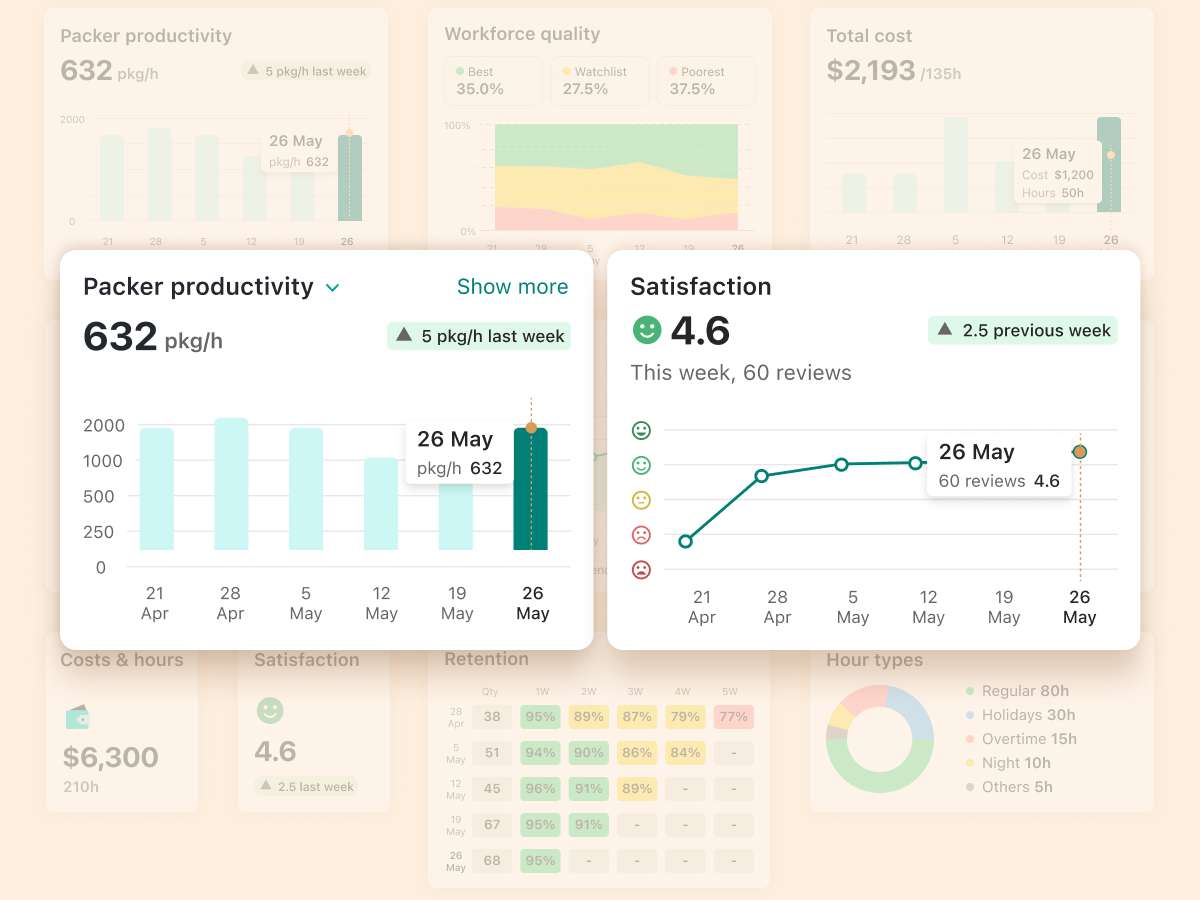
Task: Select the 5 May bar in productivity chart
Action: tap(306, 489)
